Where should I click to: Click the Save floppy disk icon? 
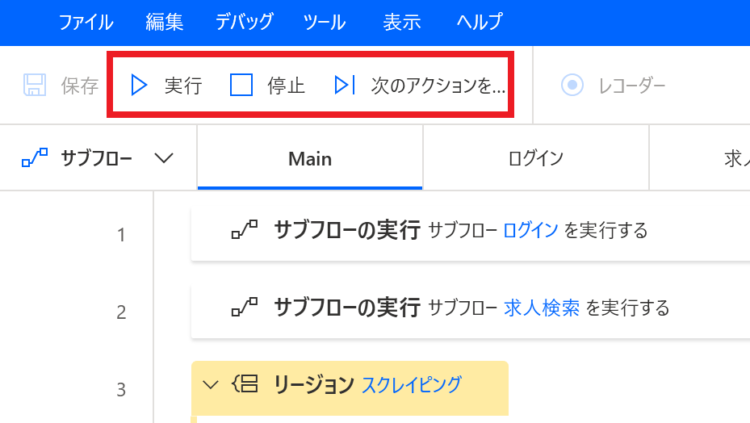(35, 85)
